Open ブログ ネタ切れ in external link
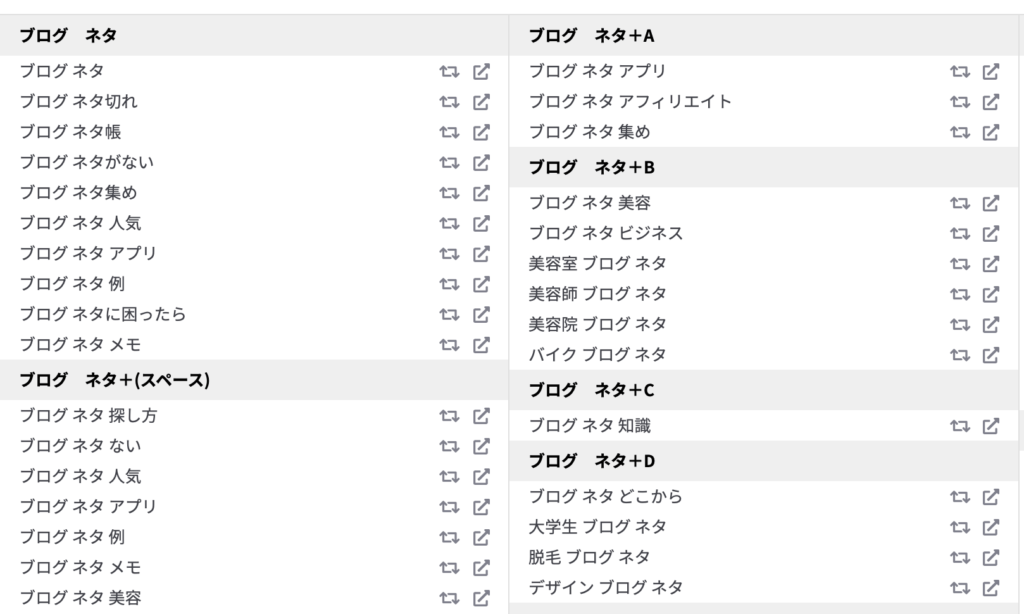Screen dimensions: 1024x614 [481, 102]
